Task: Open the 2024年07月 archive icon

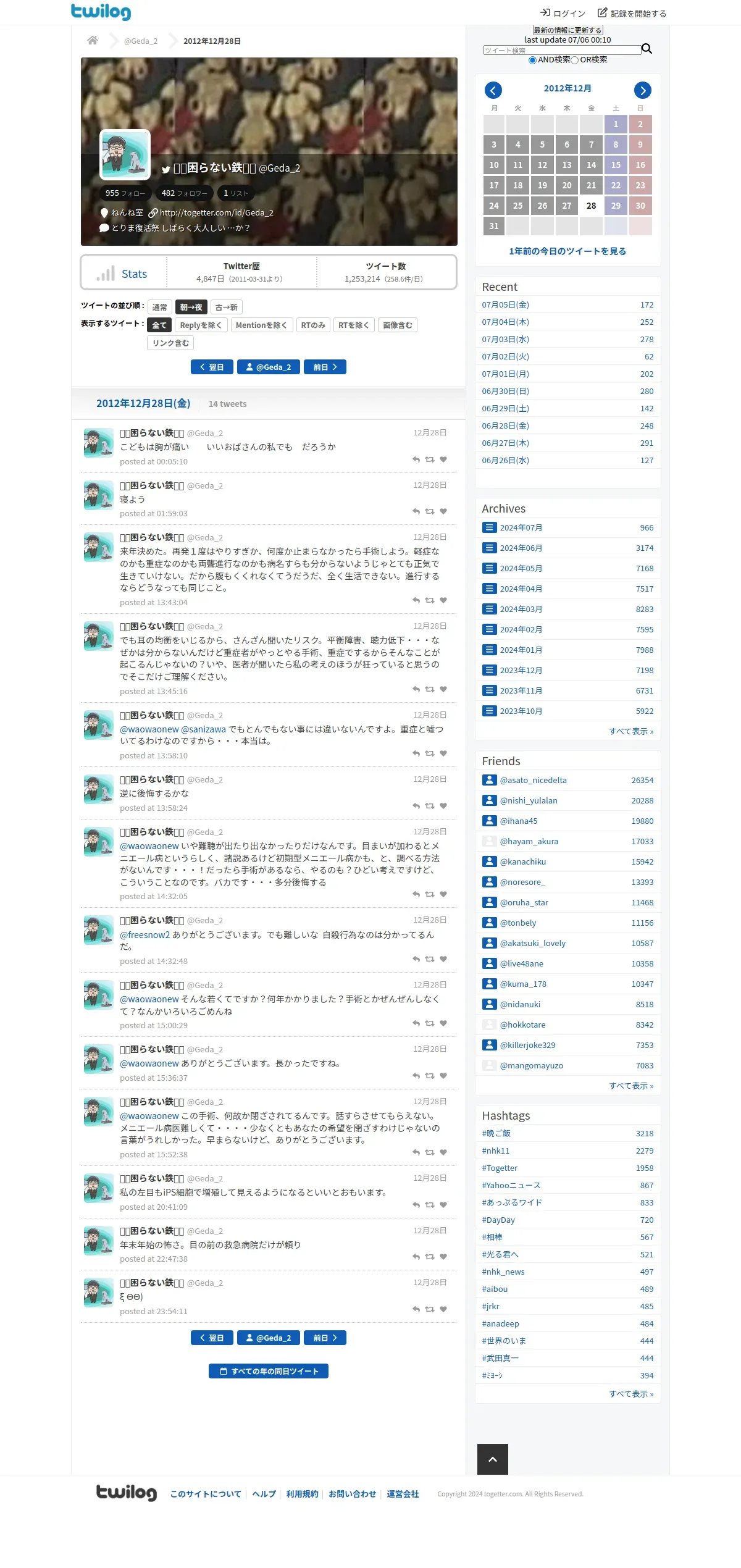Action: (x=490, y=527)
